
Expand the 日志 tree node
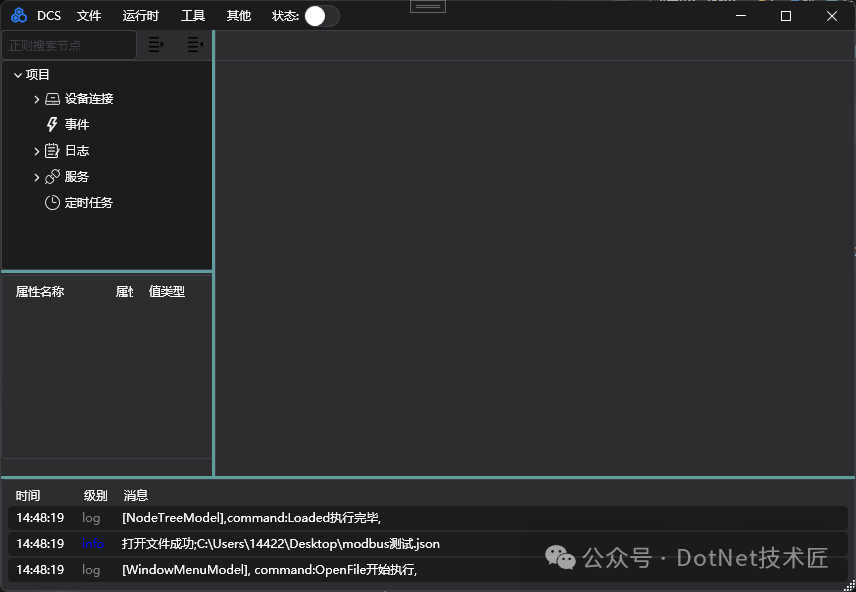click(x=37, y=150)
